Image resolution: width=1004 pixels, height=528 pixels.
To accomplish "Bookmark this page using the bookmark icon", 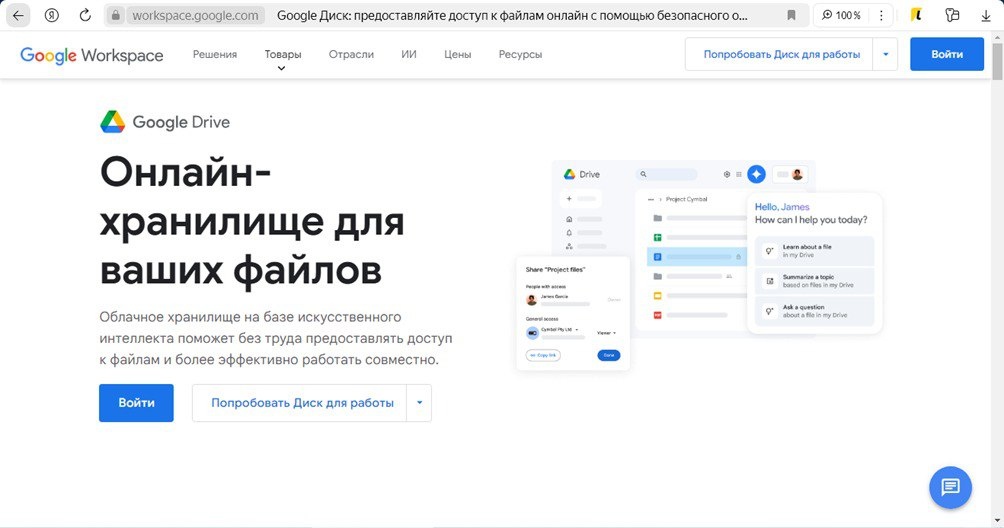I will click(791, 15).
